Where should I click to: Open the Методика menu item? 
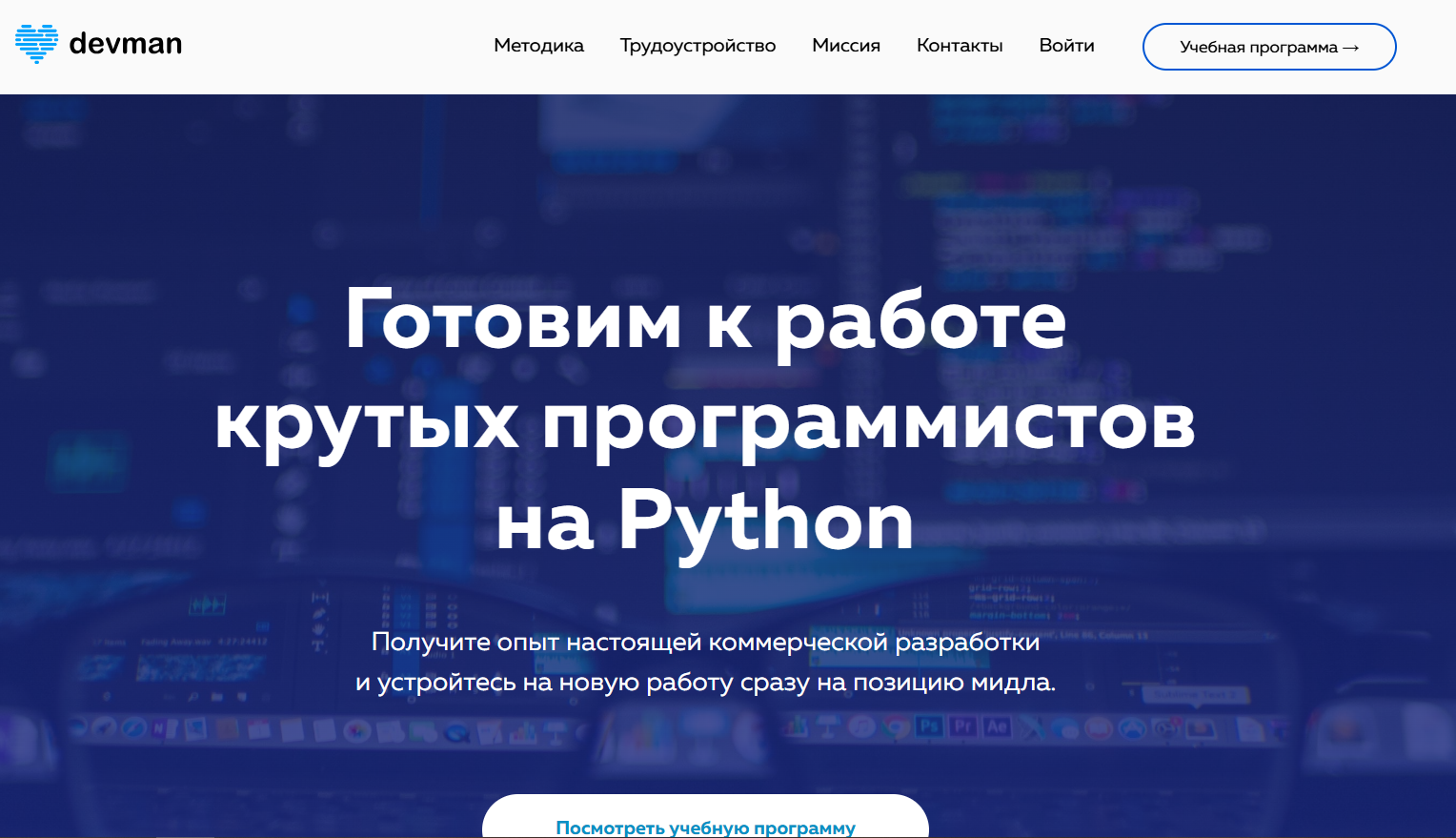(x=538, y=46)
